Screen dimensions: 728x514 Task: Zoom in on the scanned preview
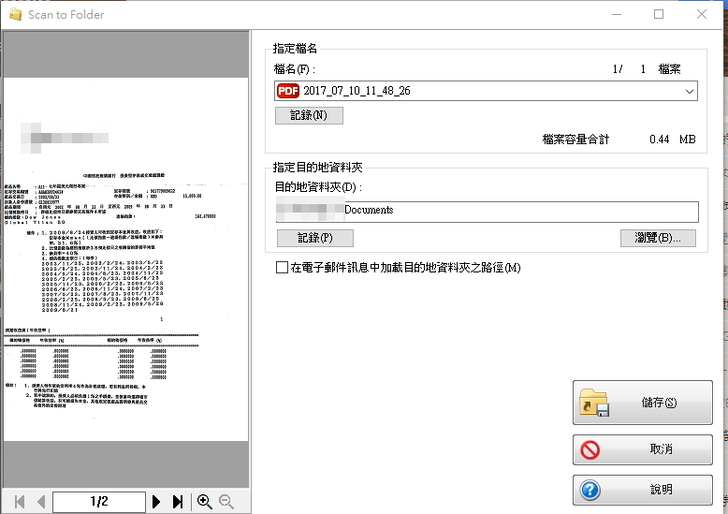[x=205, y=501]
